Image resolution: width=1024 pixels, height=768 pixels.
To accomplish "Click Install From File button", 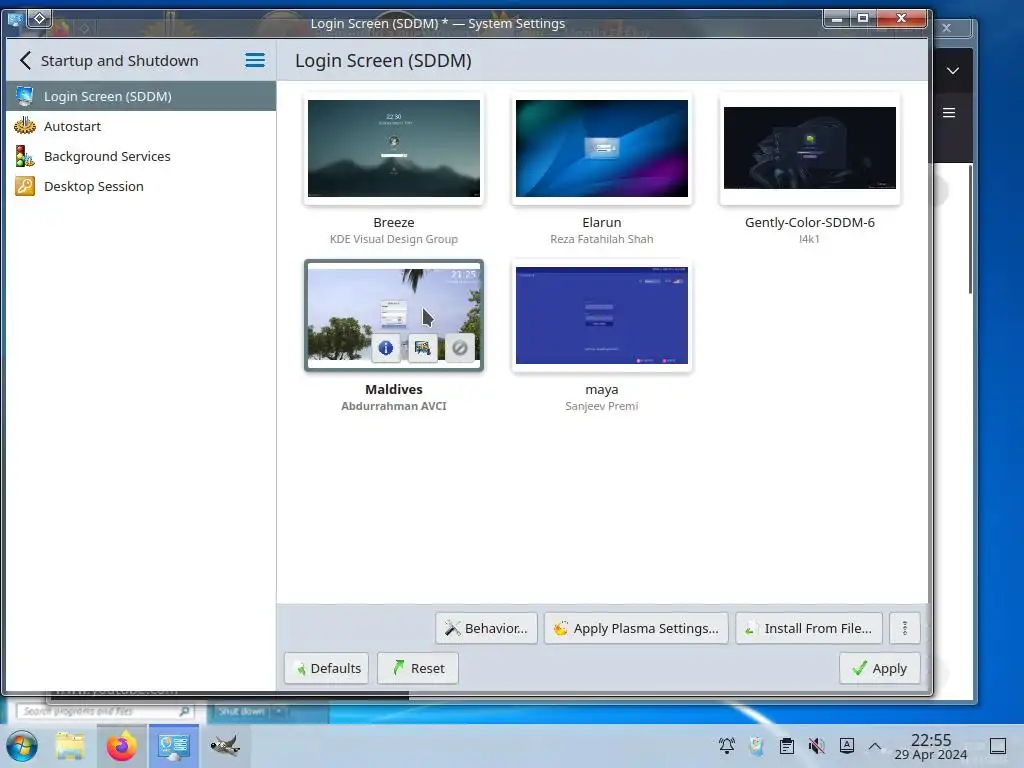I will pyautogui.click(x=809, y=628).
